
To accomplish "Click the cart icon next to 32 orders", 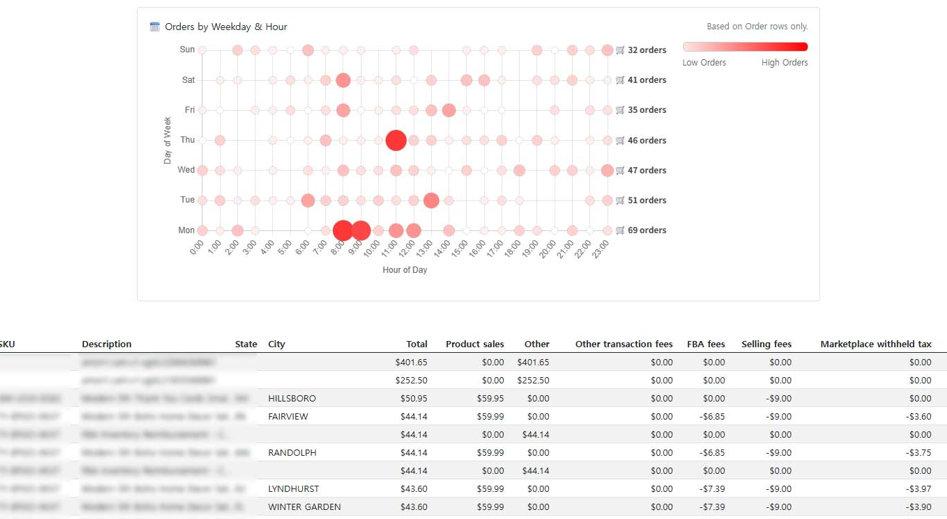I will 620,50.
